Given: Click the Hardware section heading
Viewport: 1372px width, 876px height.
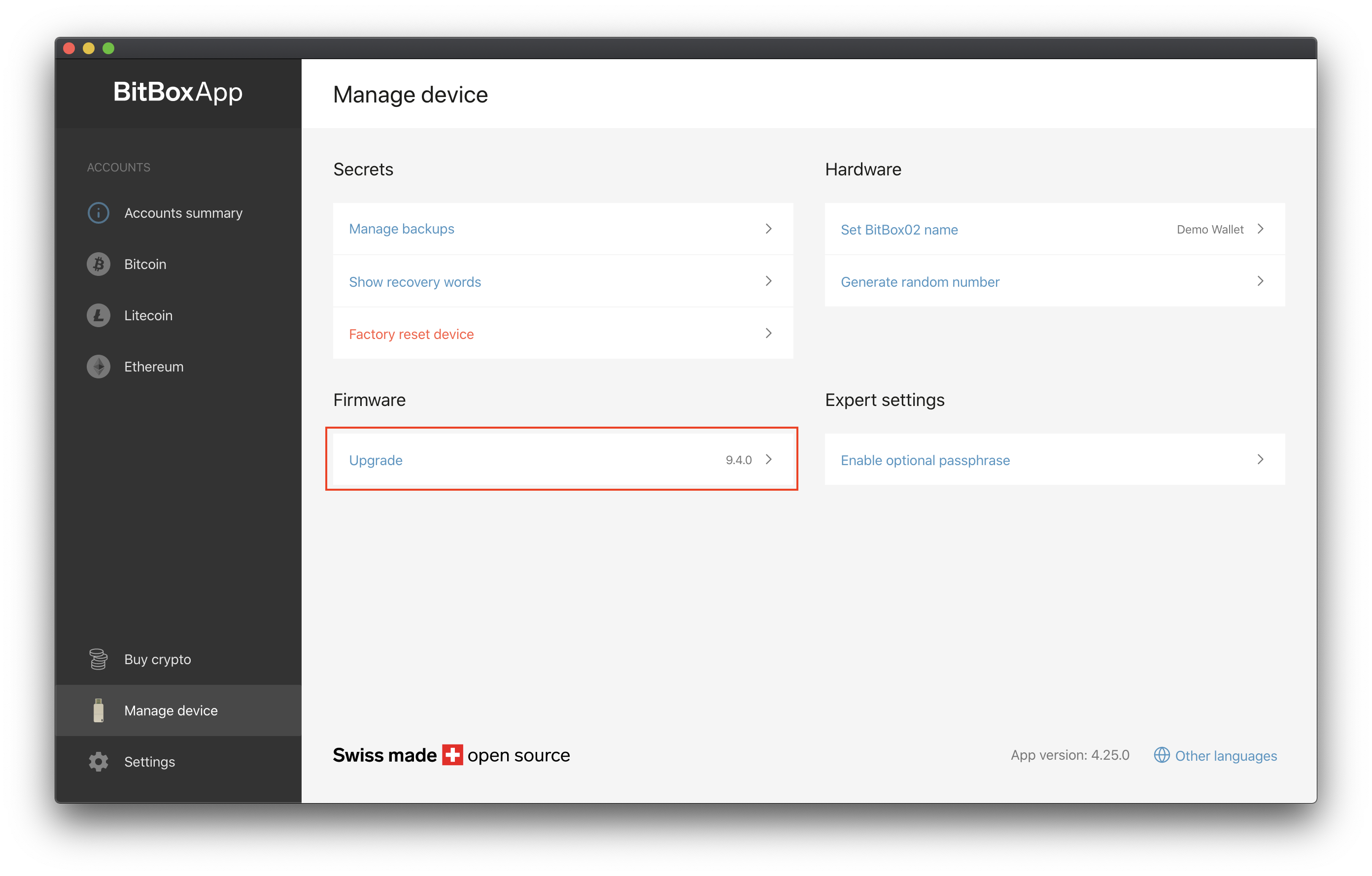Looking at the screenshot, I should (863, 169).
